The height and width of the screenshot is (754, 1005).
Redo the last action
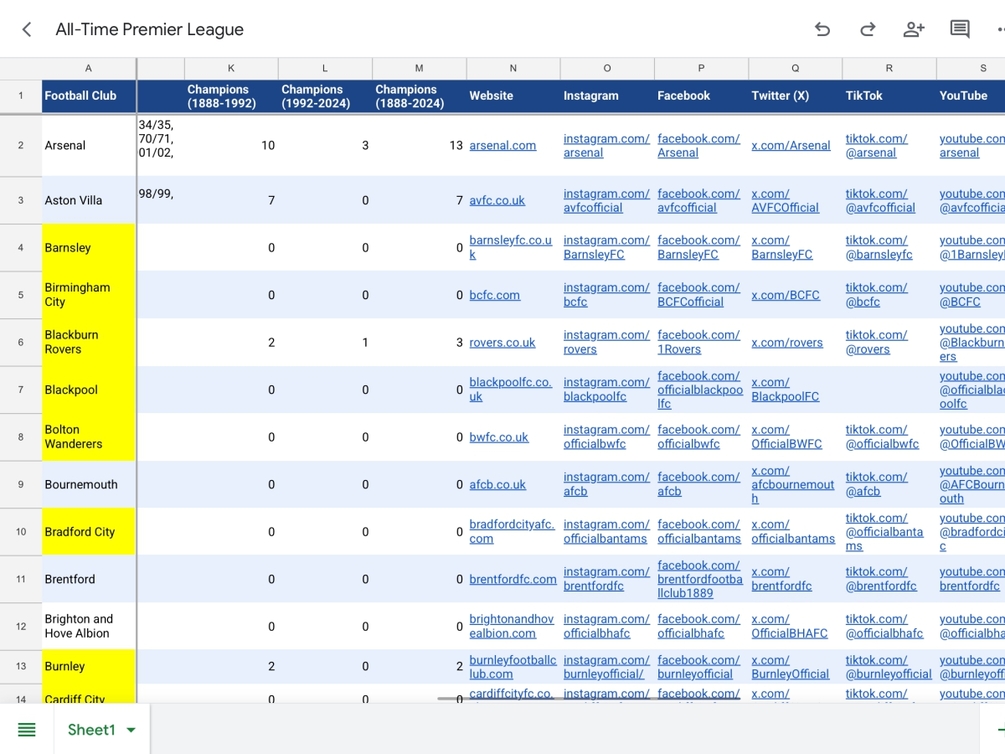[x=868, y=29]
